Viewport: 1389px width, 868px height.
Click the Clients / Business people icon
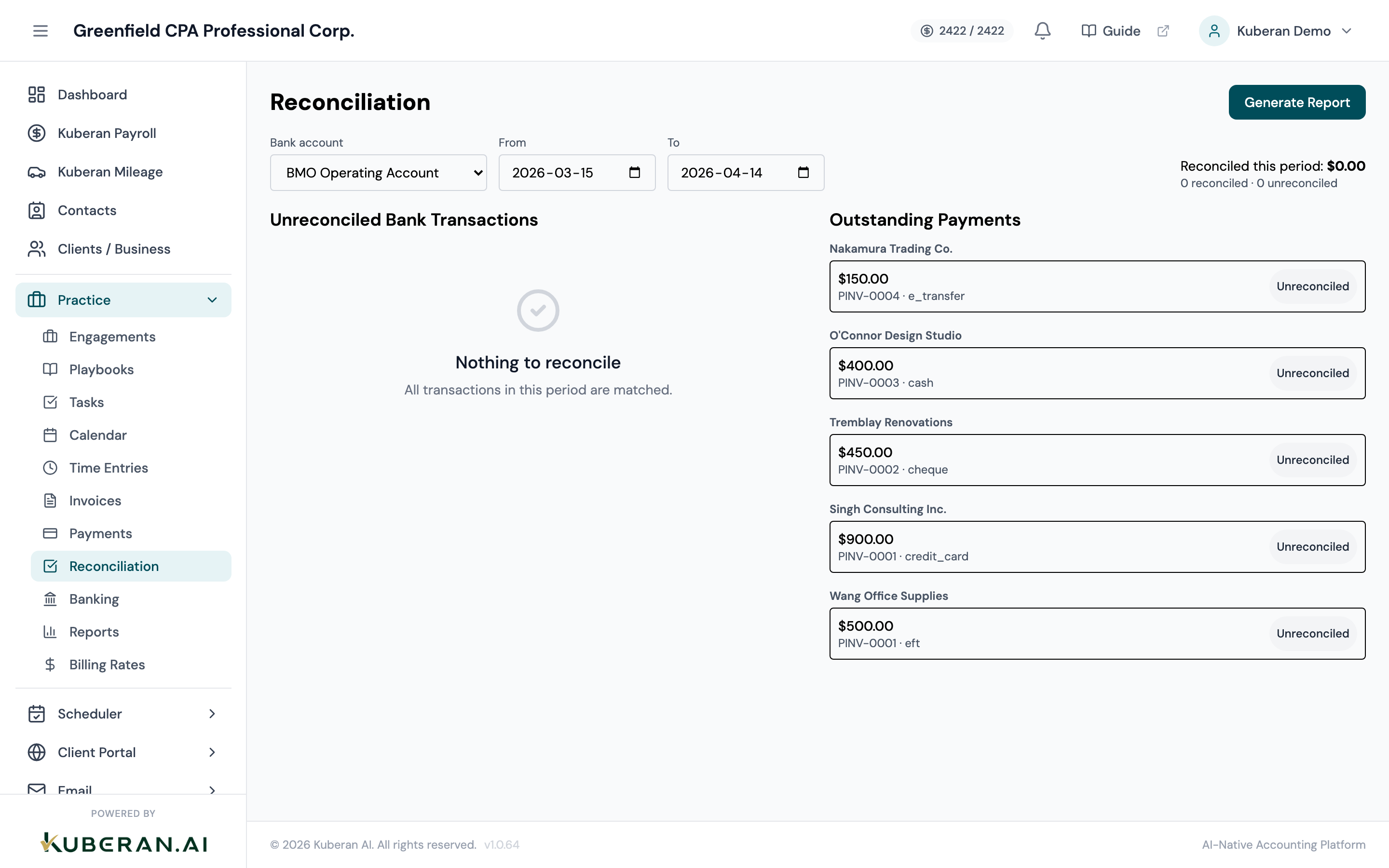pos(37,248)
